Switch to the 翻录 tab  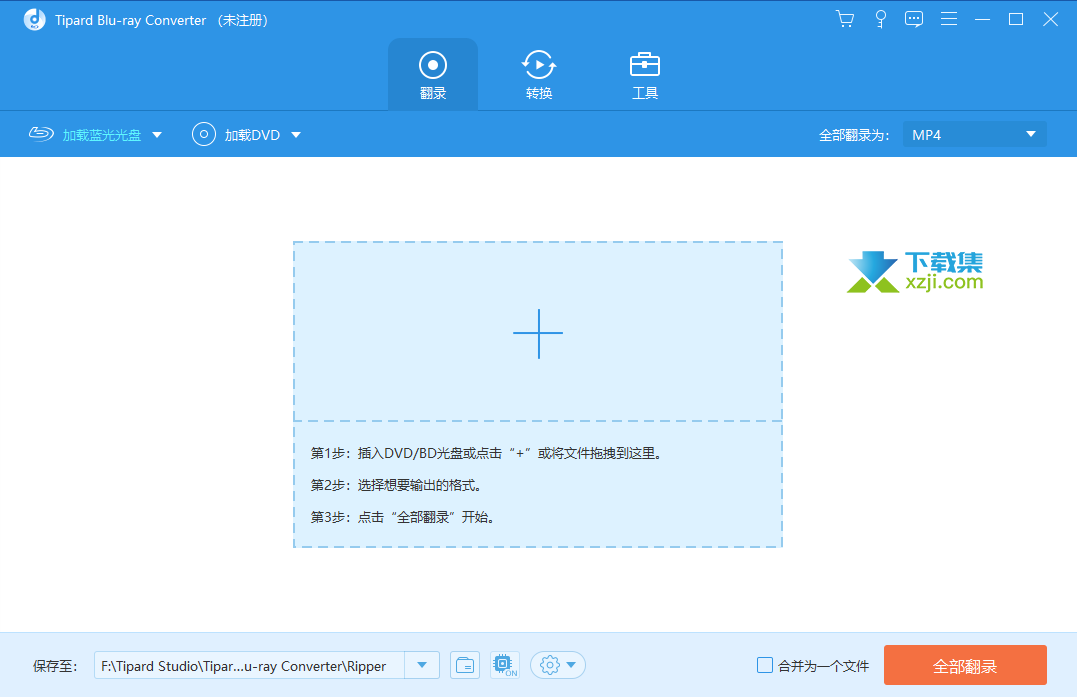click(433, 75)
